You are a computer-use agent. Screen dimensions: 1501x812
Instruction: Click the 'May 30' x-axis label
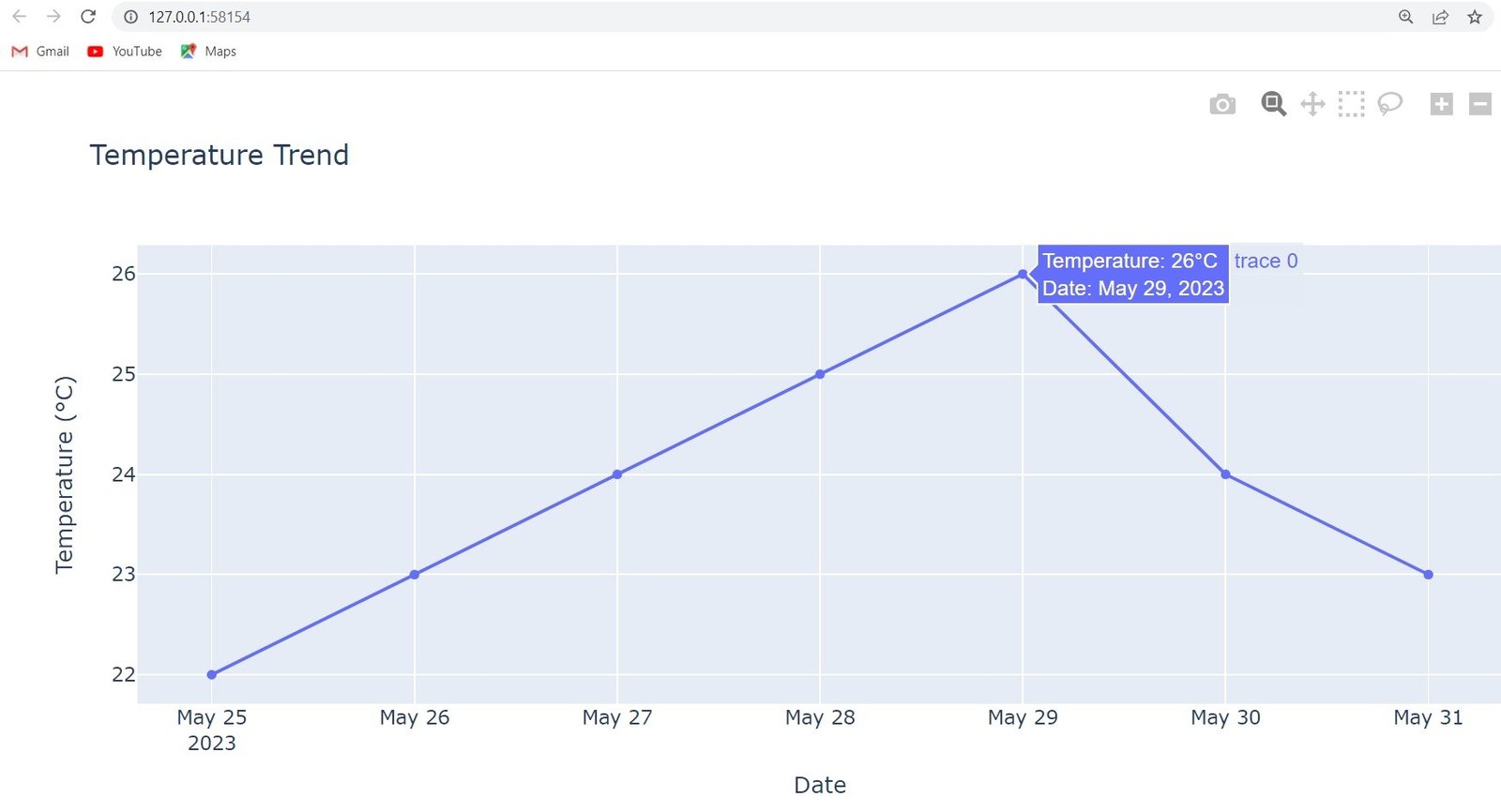point(1225,717)
